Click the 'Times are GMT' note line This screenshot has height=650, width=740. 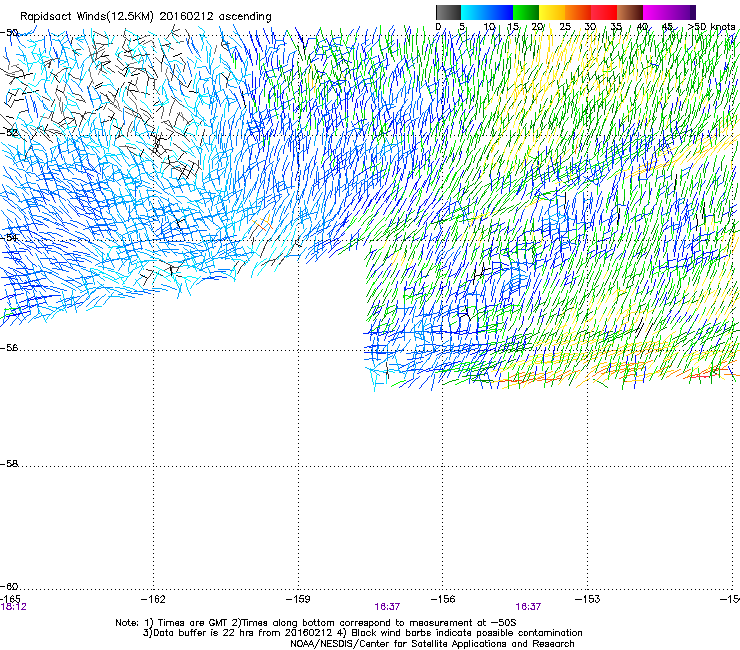(316, 623)
